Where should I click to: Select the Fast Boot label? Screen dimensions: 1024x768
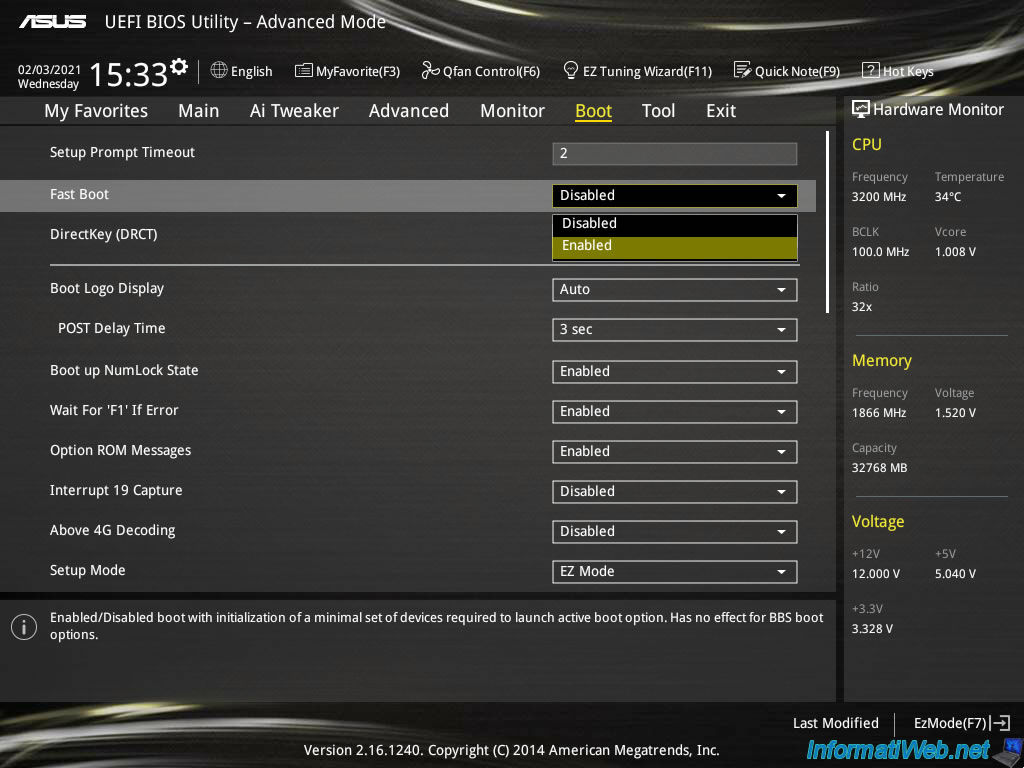[79, 194]
